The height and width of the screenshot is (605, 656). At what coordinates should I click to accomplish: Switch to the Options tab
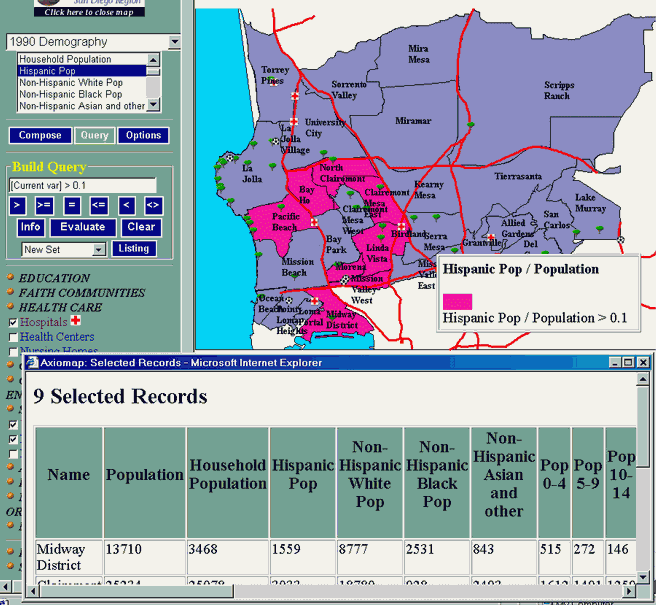coord(143,136)
